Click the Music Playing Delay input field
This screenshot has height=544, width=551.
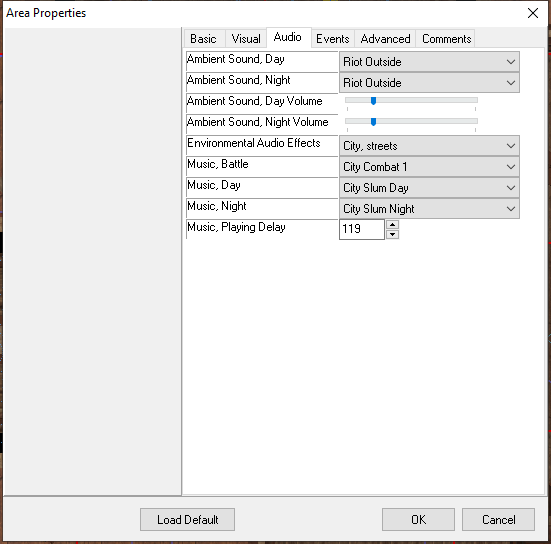coord(362,229)
